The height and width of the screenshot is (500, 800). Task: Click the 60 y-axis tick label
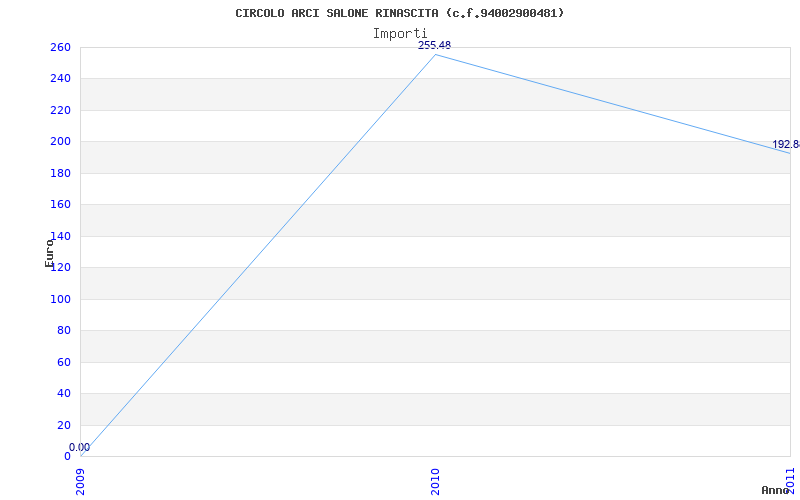(63, 362)
